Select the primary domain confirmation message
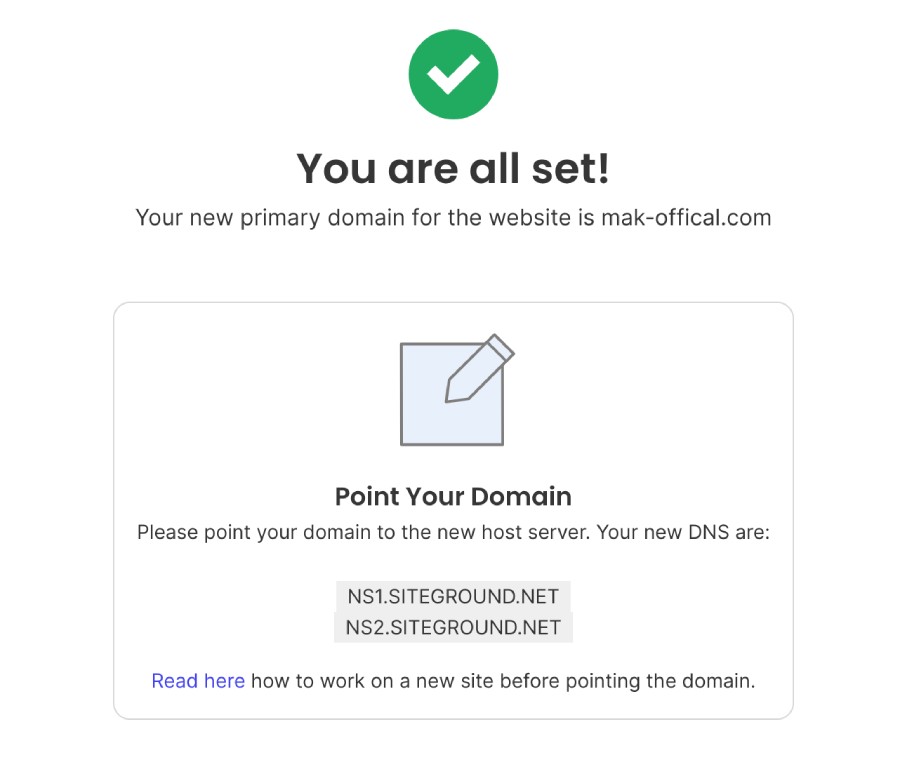 tap(453, 217)
